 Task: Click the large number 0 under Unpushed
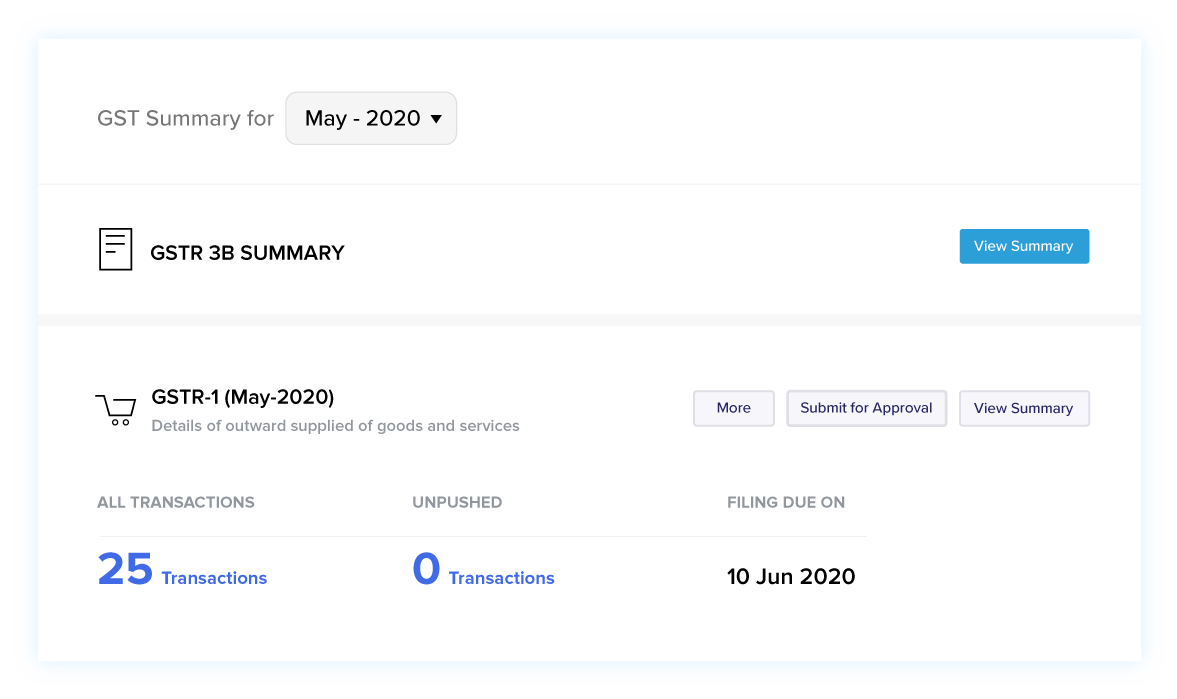click(426, 569)
